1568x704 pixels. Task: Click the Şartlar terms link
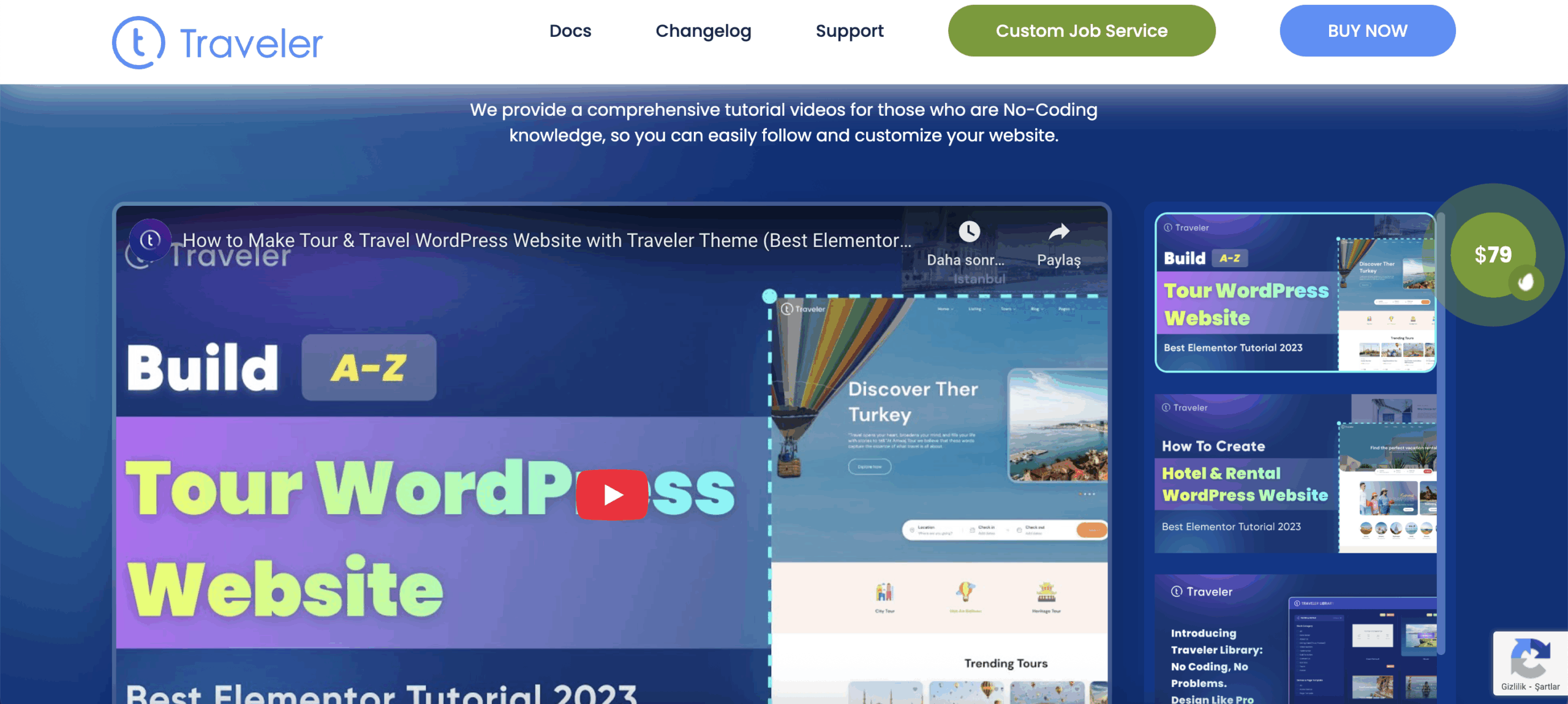tap(1547, 686)
